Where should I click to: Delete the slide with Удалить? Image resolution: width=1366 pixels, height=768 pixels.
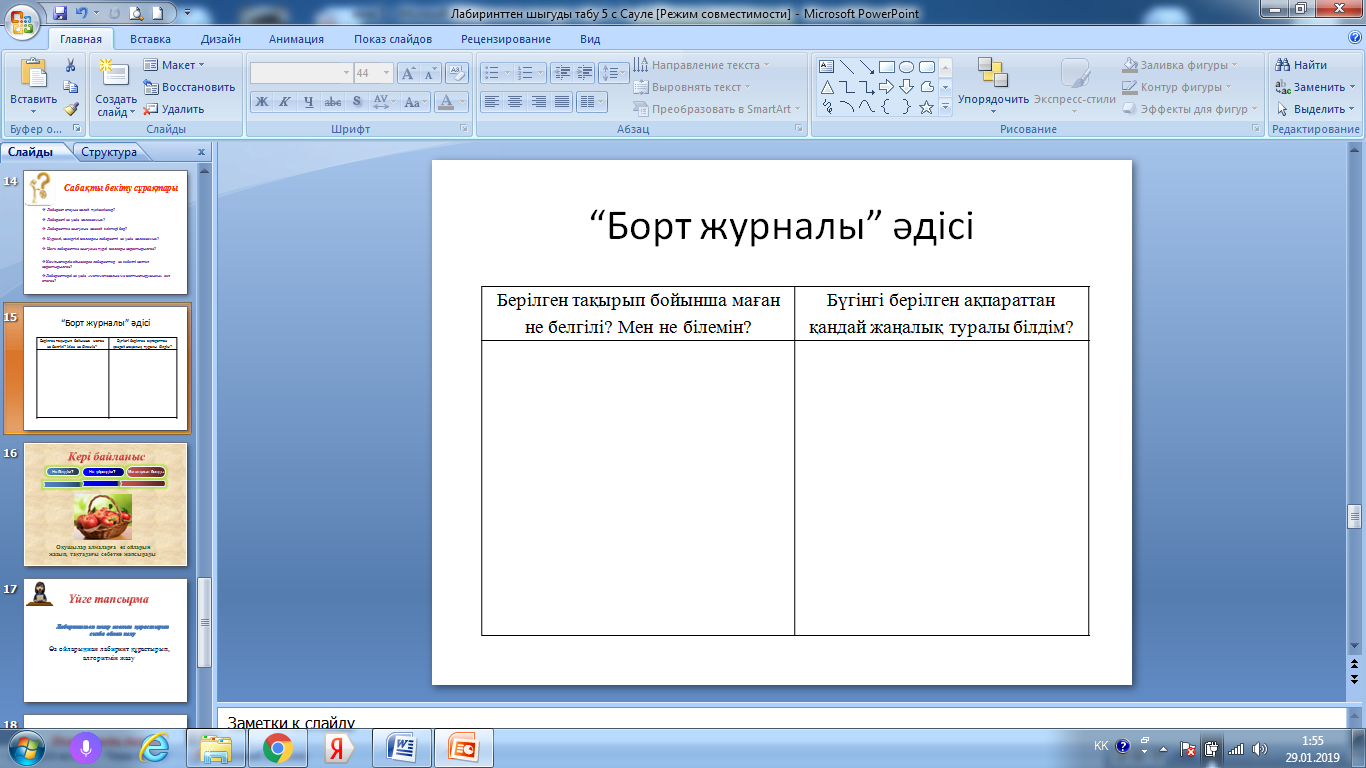tap(174, 109)
